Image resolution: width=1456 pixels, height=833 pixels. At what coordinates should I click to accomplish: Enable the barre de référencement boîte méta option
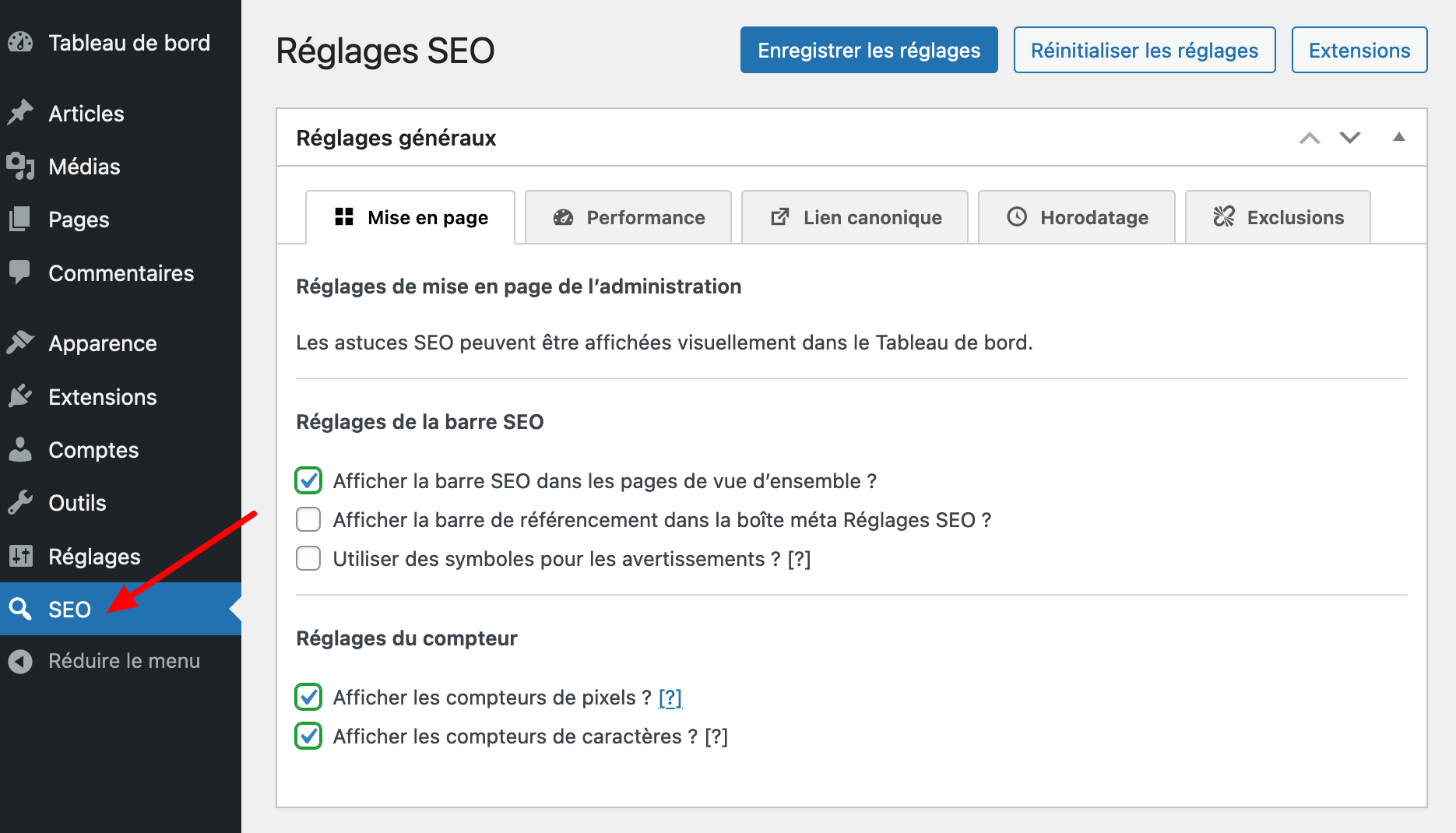(x=308, y=519)
